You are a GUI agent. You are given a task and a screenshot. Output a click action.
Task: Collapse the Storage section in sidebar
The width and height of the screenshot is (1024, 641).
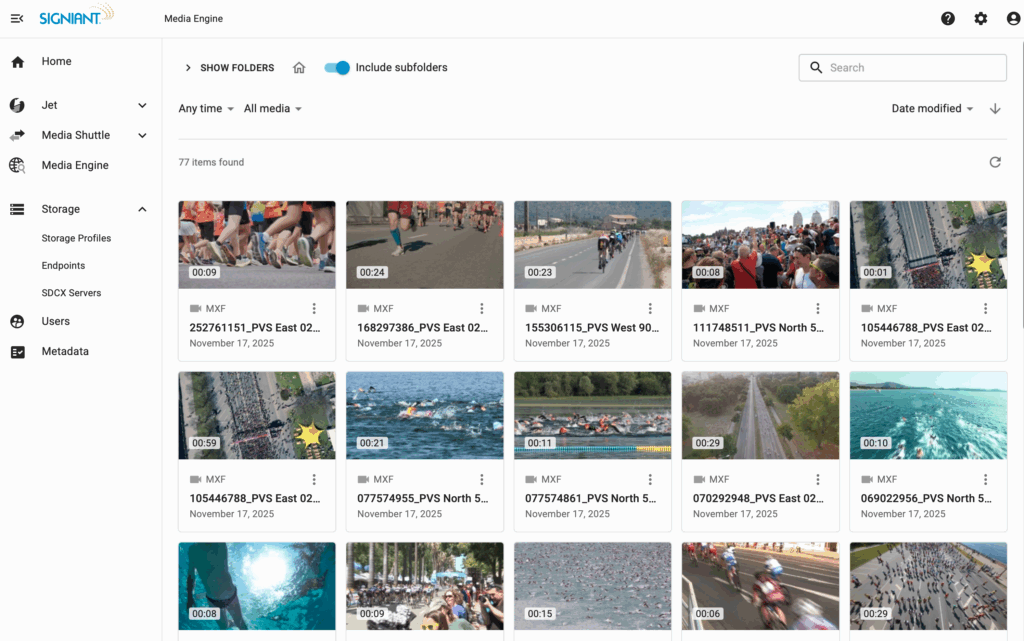142,209
